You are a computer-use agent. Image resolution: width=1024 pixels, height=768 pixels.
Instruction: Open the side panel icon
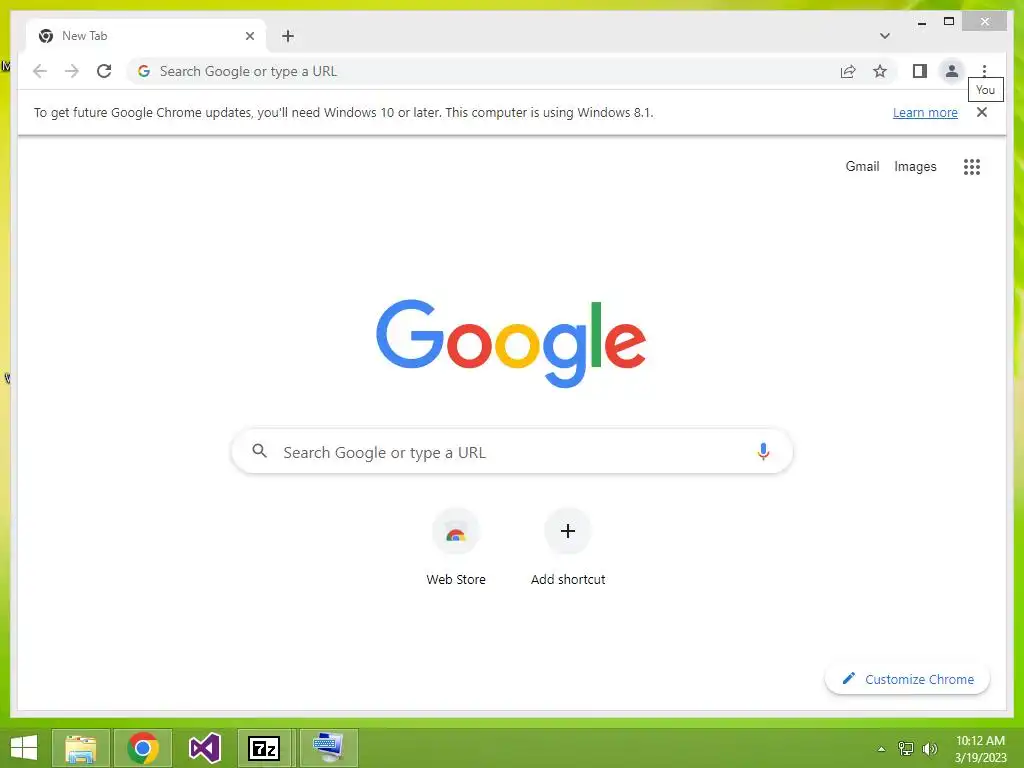tap(920, 71)
